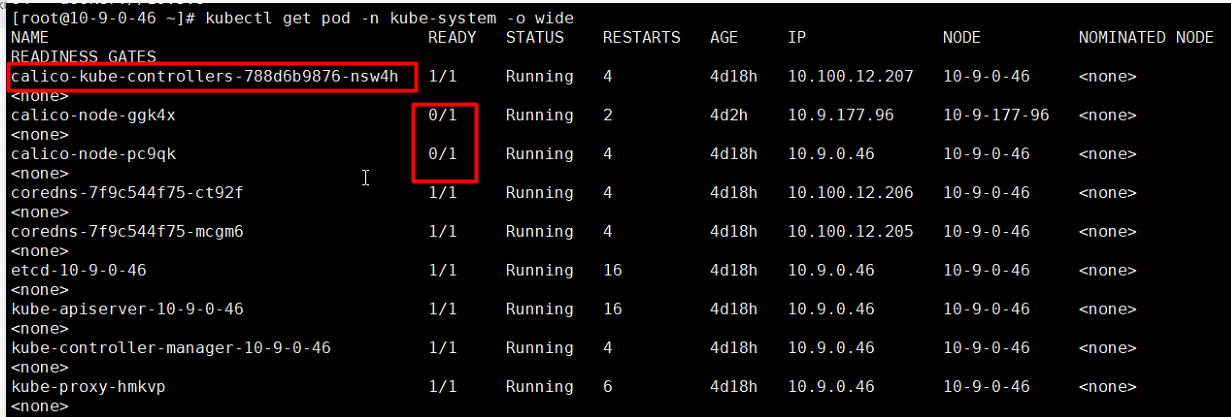The height and width of the screenshot is (417, 1231).
Task: Click the STATUS column header
Action: point(535,38)
